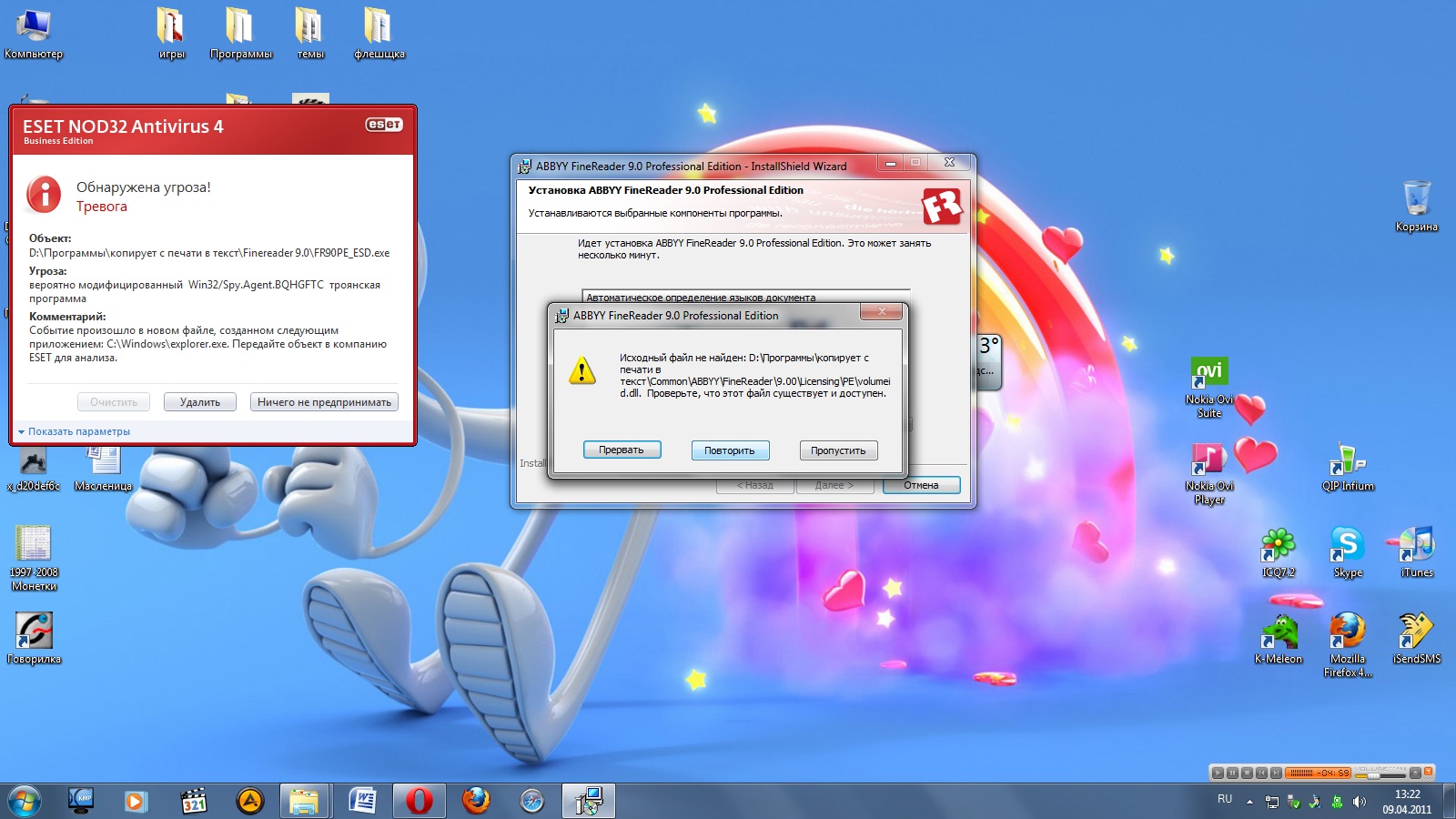Image resolution: width=1456 pixels, height=819 pixels.
Task: Open Firefox from the taskbar
Action: click(475, 801)
